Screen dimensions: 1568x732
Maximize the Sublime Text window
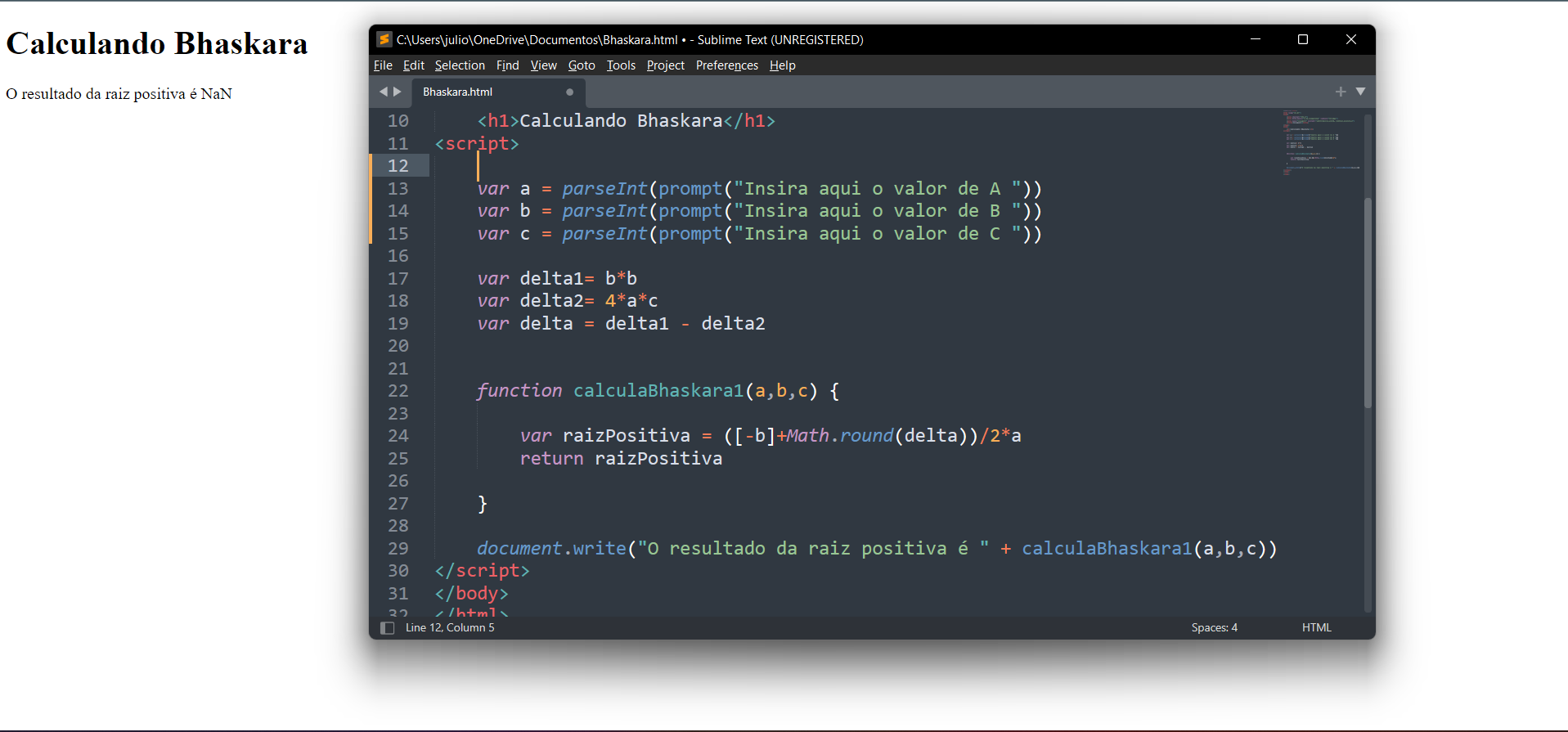(x=1303, y=39)
